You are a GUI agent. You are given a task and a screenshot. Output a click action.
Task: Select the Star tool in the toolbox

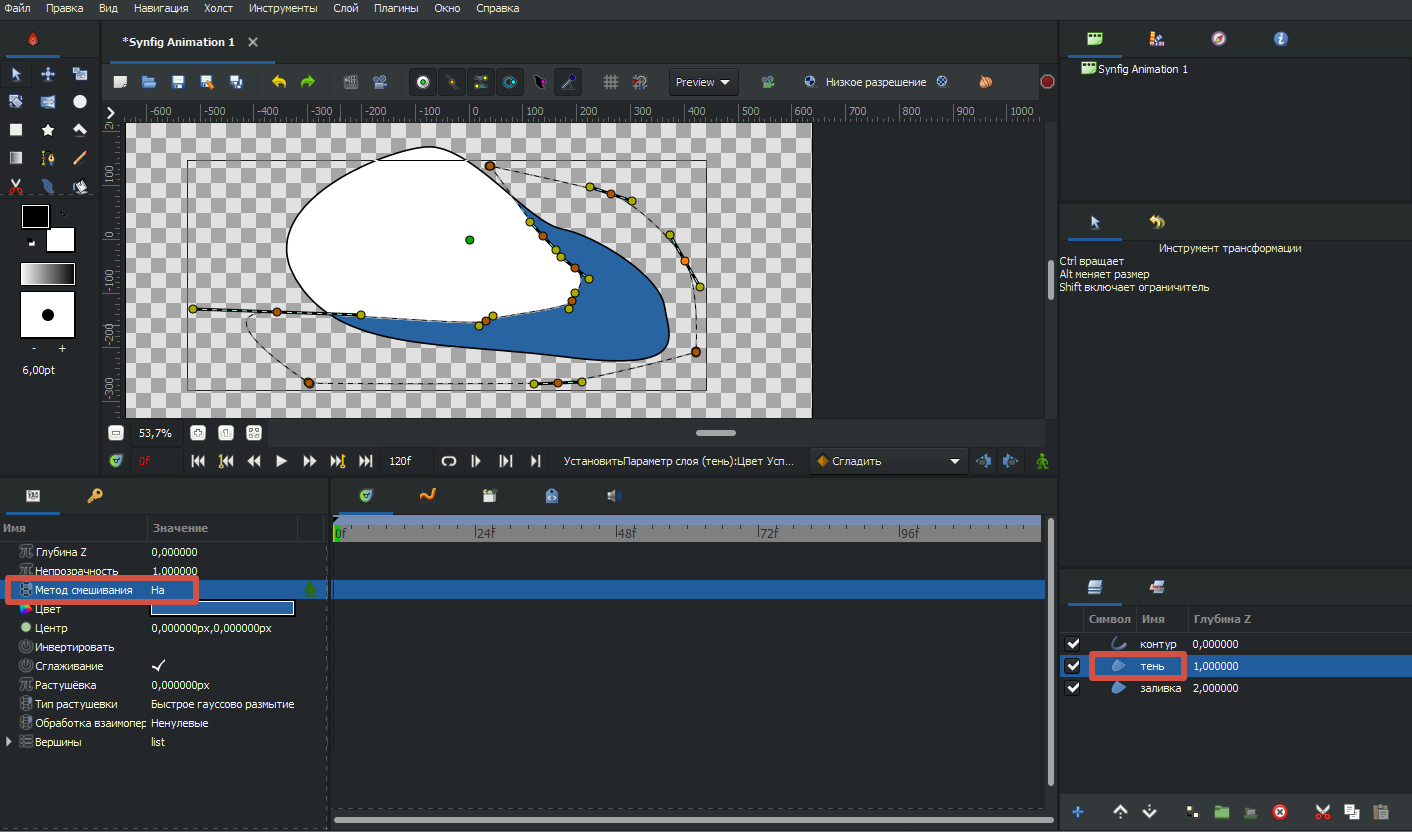click(48, 130)
